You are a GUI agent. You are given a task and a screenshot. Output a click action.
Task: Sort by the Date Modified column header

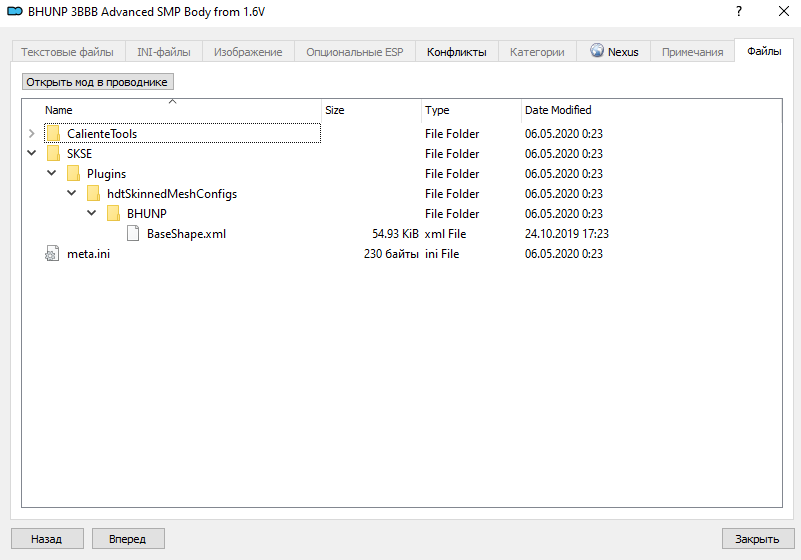(558, 110)
